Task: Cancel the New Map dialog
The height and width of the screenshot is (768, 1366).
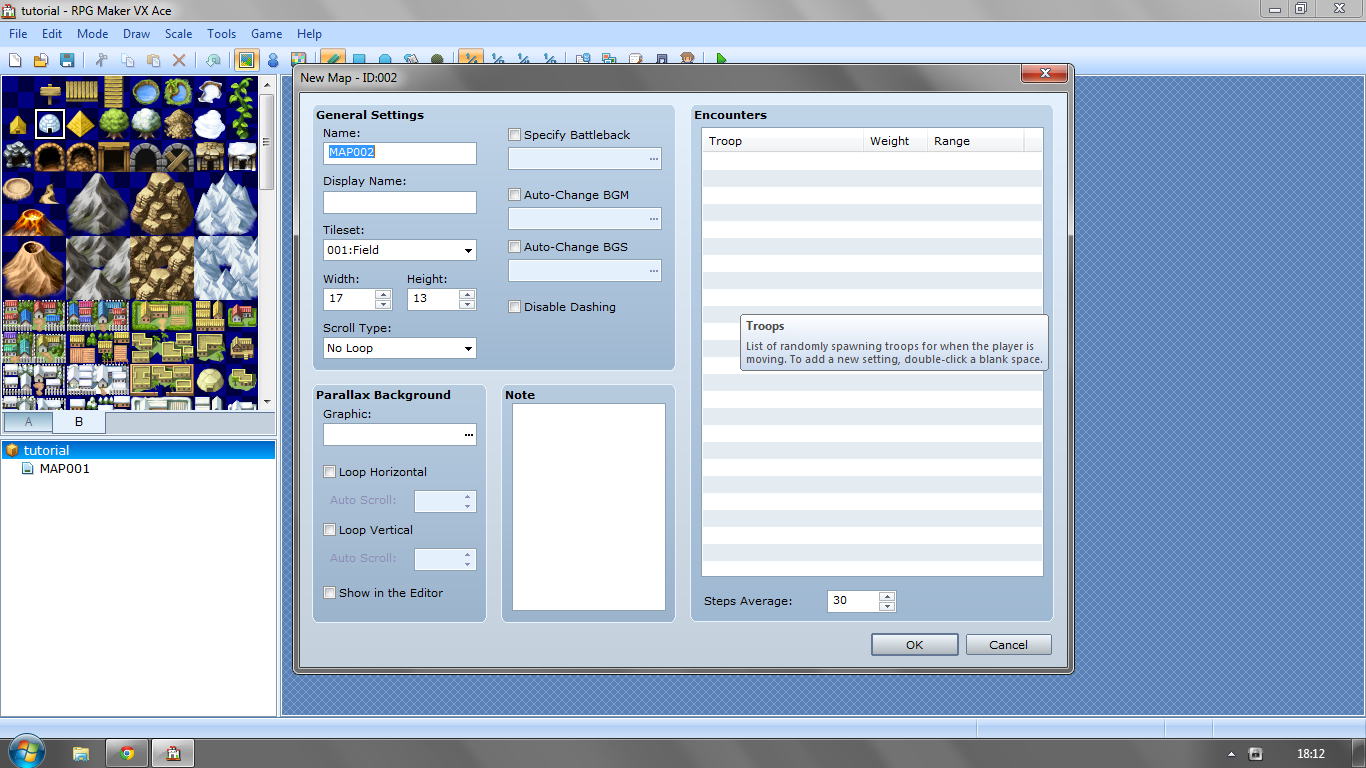Action: coord(1008,645)
